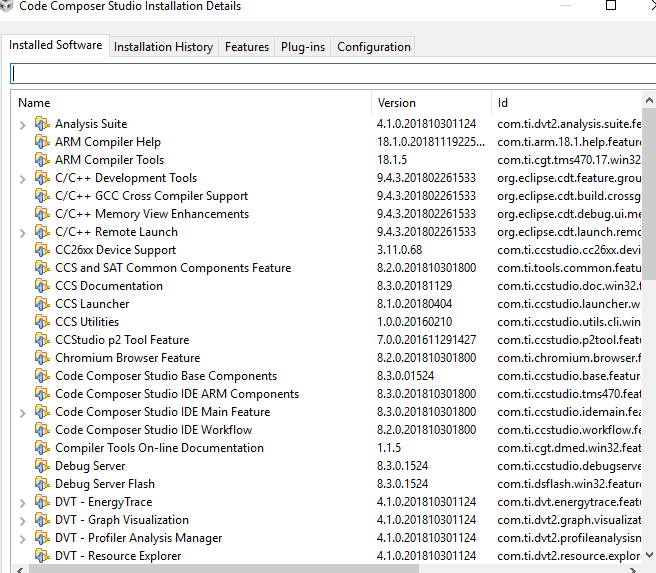Click the CCS and SAT Common Components icon

[x=42, y=268]
